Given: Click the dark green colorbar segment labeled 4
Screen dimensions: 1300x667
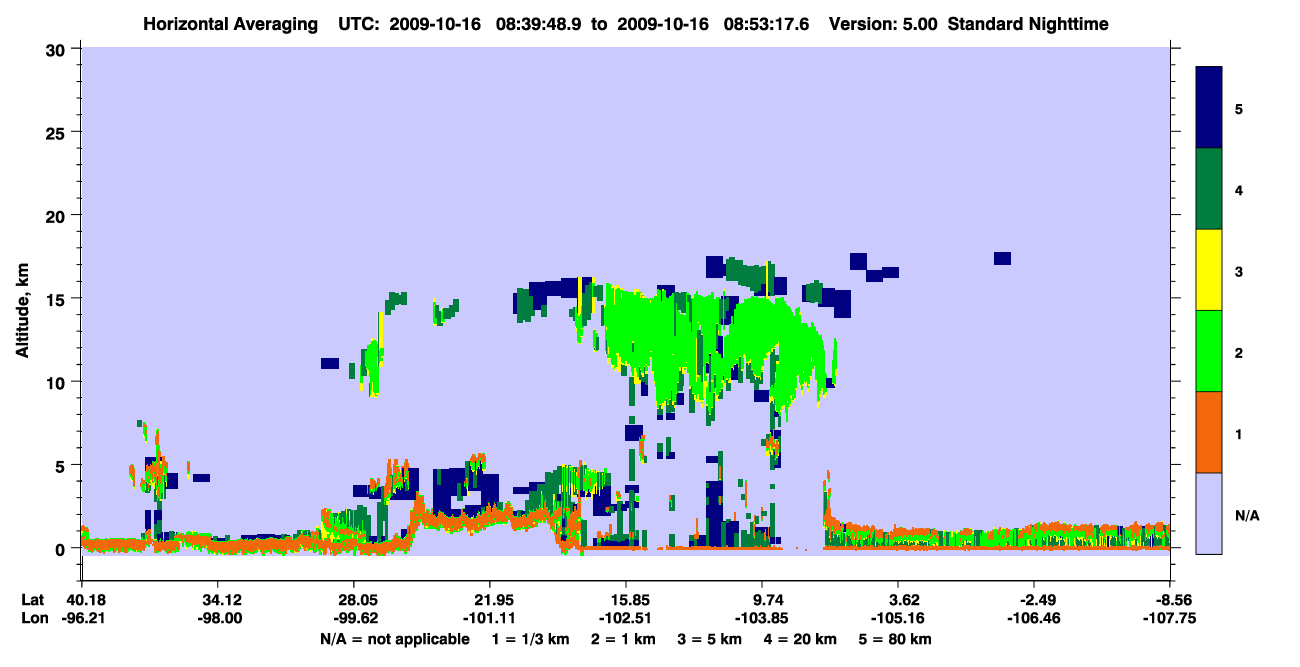Looking at the screenshot, I should [1209, 189].
